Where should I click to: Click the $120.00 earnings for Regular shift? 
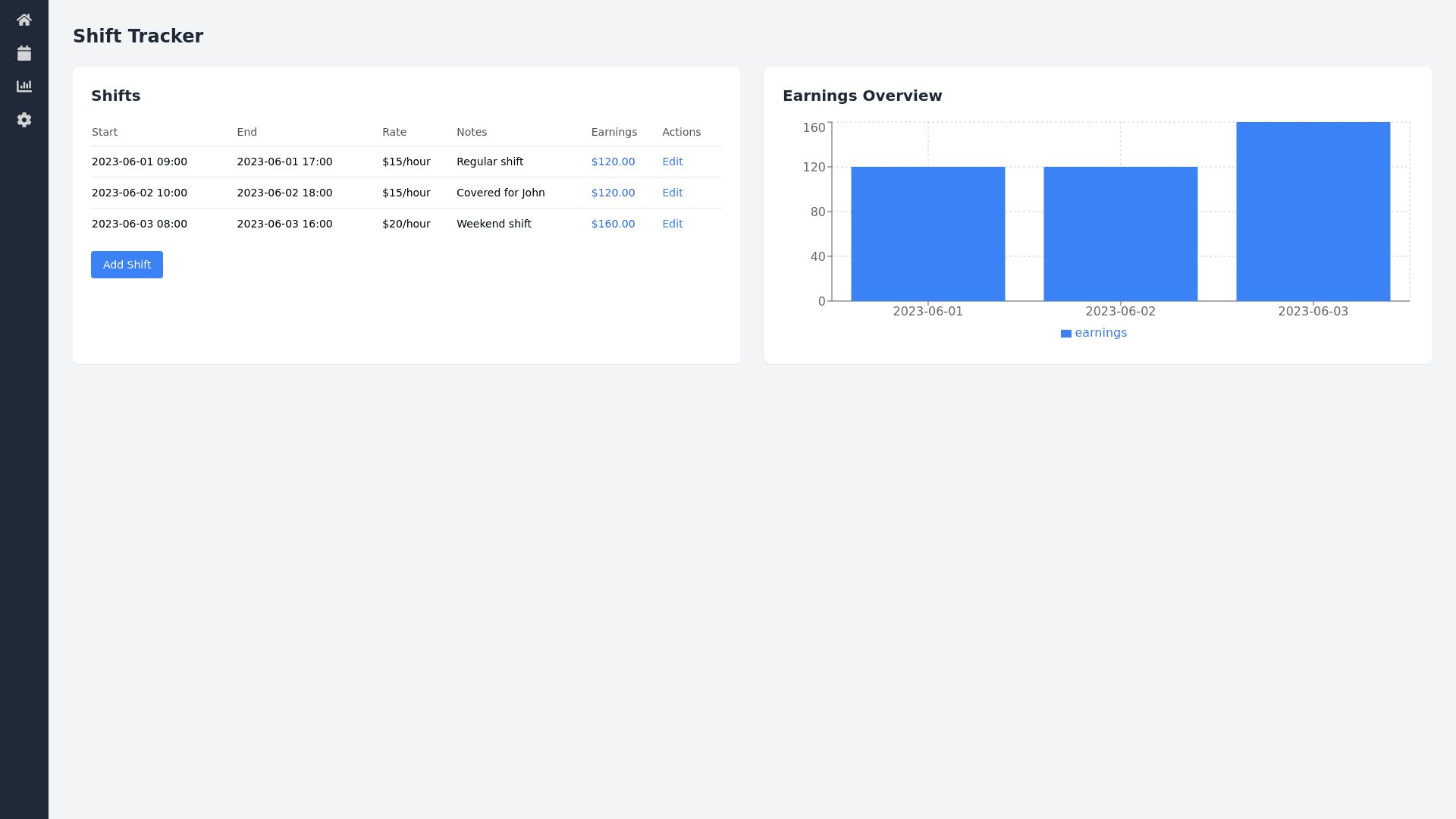click(613, 162)
